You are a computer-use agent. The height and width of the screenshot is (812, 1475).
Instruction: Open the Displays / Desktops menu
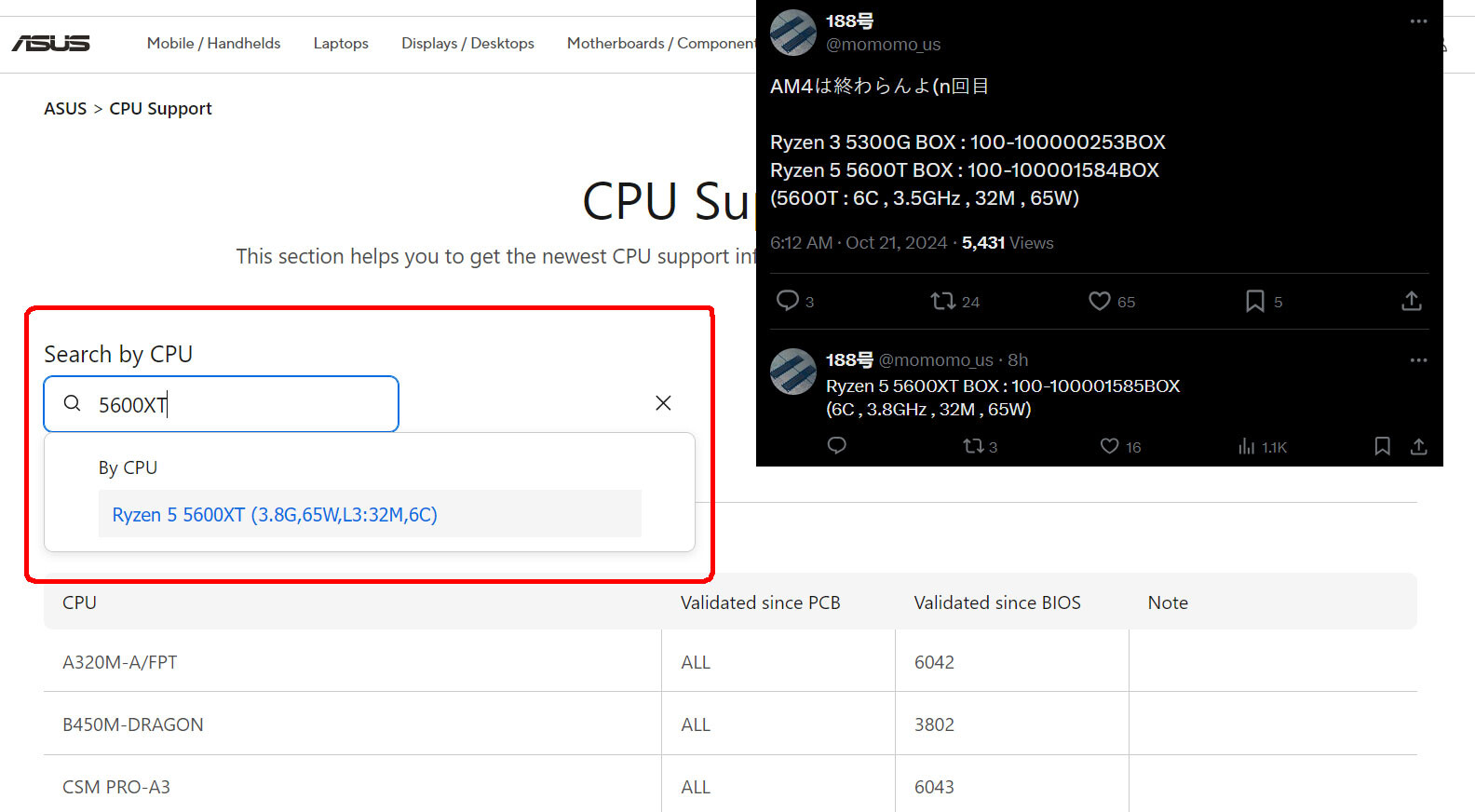pos(467,43)
